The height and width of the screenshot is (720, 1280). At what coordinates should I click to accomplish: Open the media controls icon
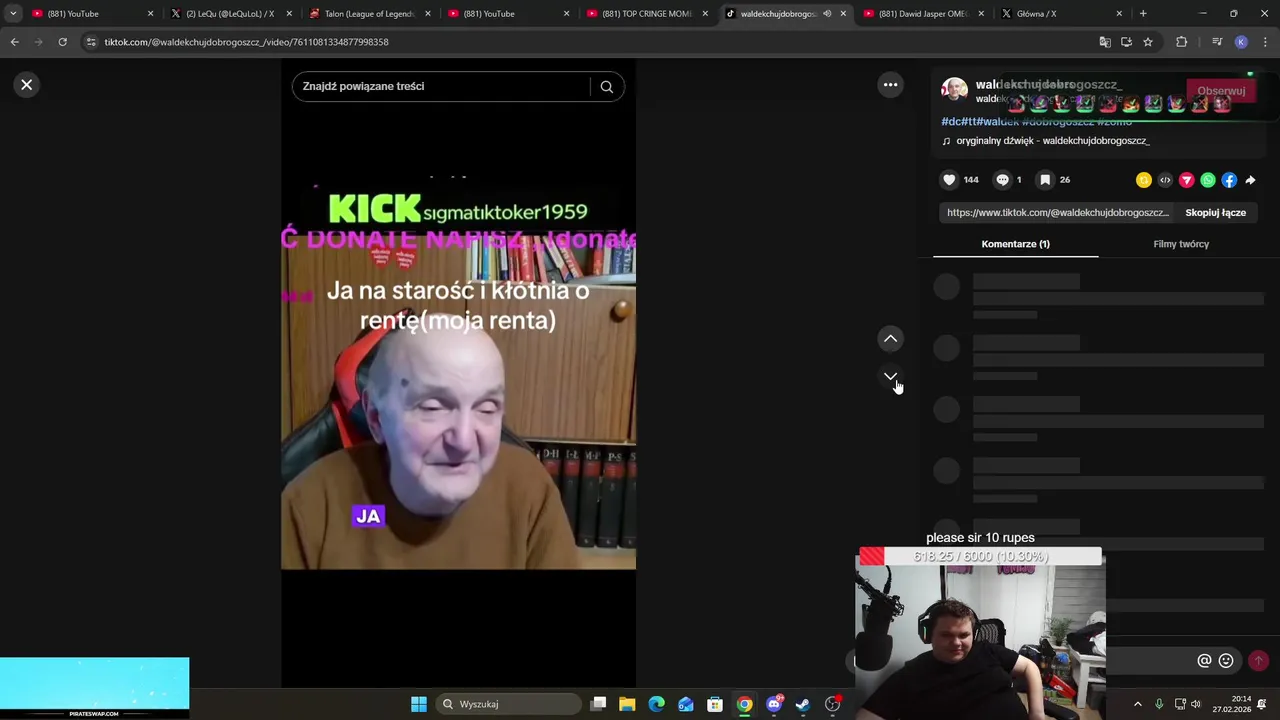1217,42
